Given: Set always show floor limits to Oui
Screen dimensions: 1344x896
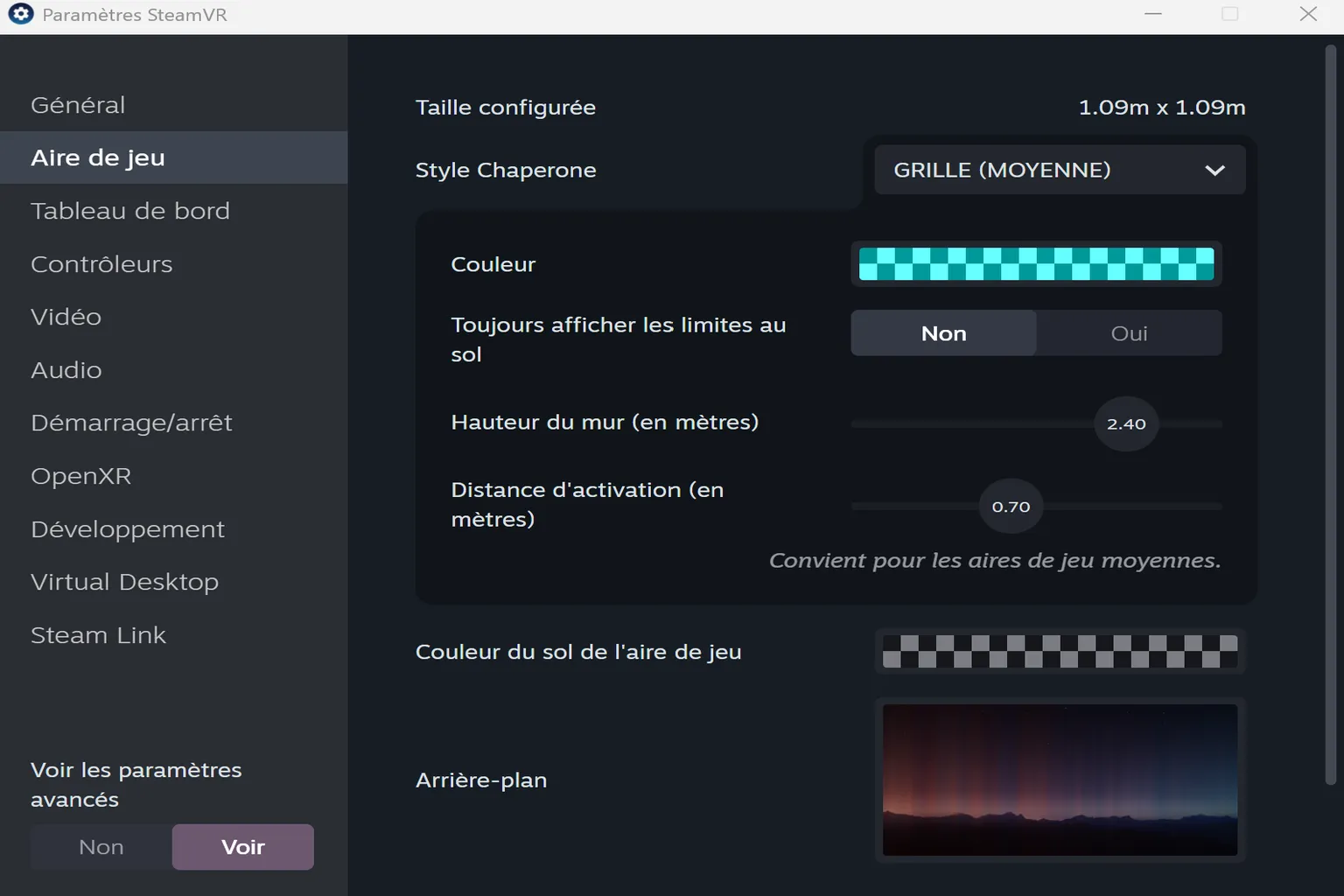Looking at the screenshot, I should (x=1129, y=333).
